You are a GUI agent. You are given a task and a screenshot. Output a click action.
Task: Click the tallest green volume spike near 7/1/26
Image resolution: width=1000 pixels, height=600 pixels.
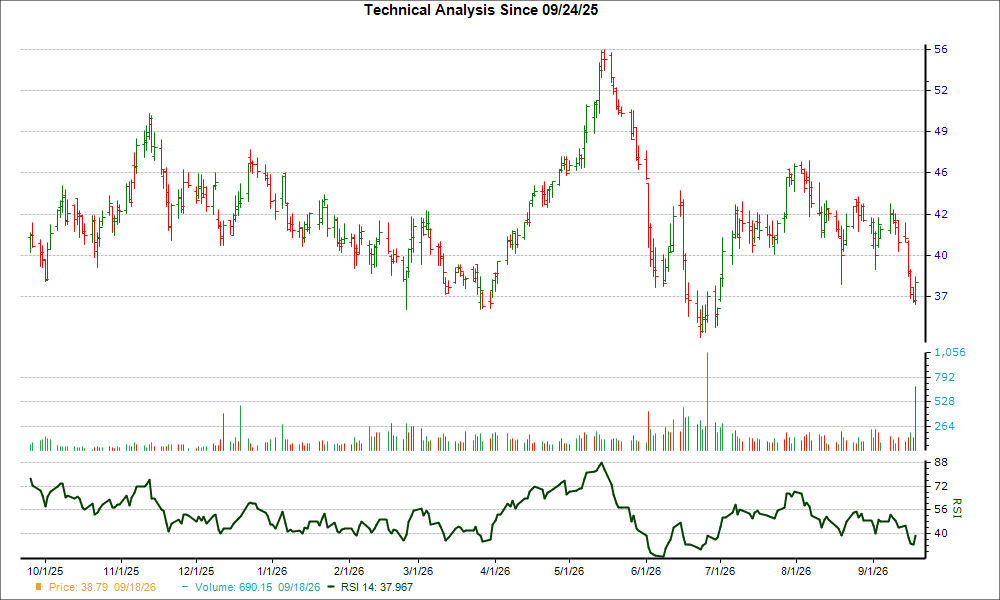click(707, 402)
